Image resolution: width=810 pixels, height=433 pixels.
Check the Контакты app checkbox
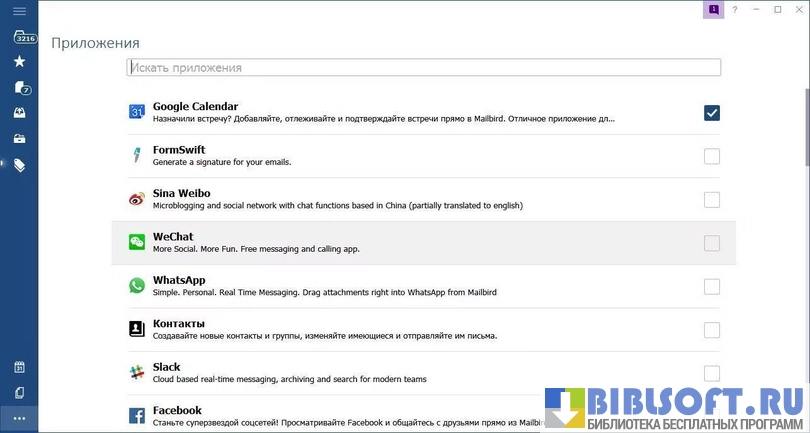click(711, 330)
